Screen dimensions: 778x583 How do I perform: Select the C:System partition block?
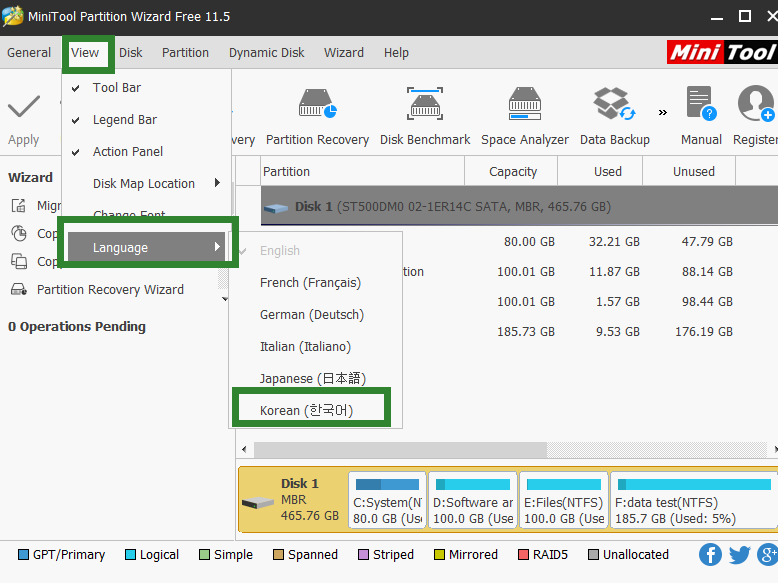click(387, 500)
